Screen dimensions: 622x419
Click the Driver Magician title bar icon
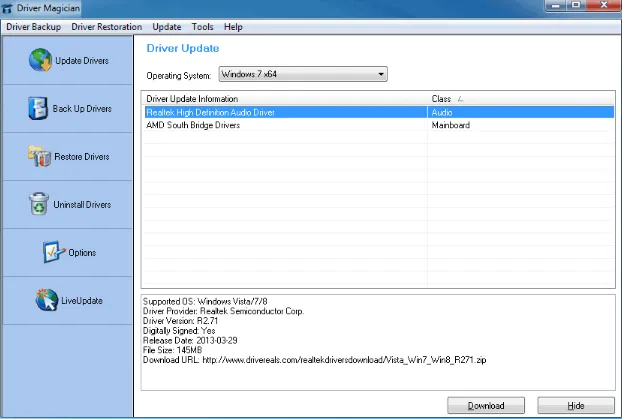tap(7, 8)
